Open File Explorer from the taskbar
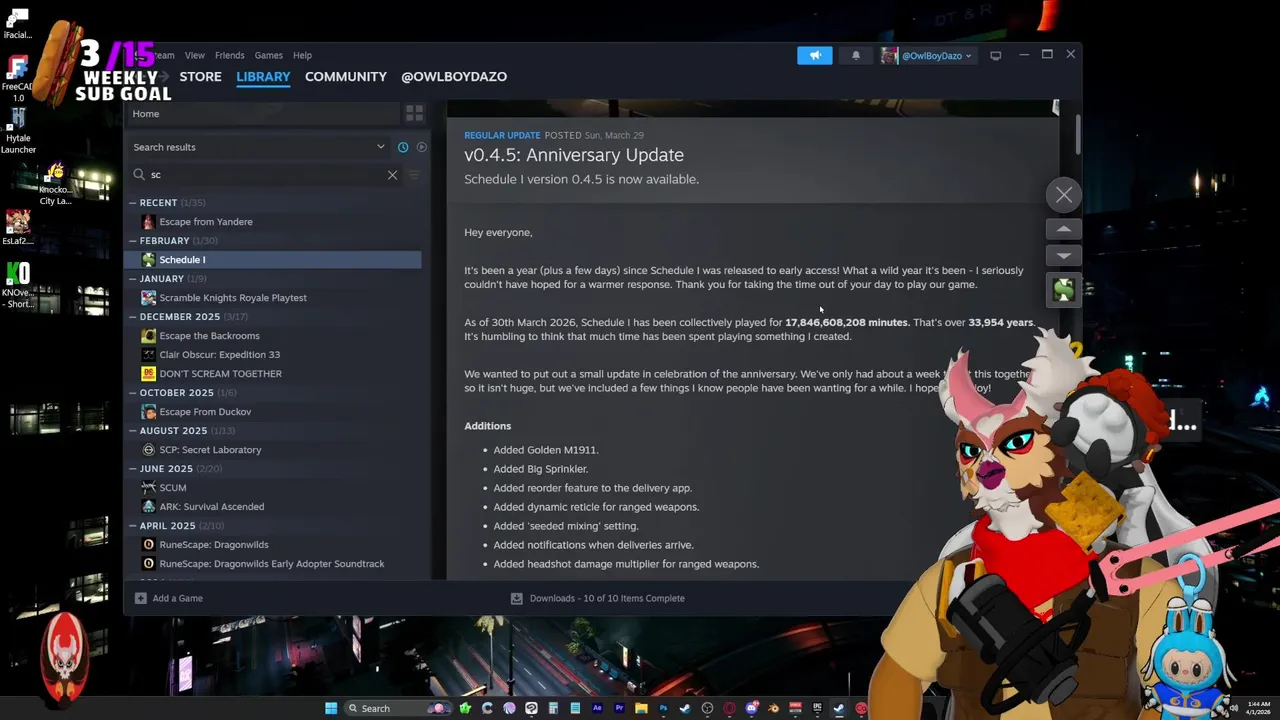Viewport: 1280px width, 720px height. pyautogui.click(x=641, y=708)
